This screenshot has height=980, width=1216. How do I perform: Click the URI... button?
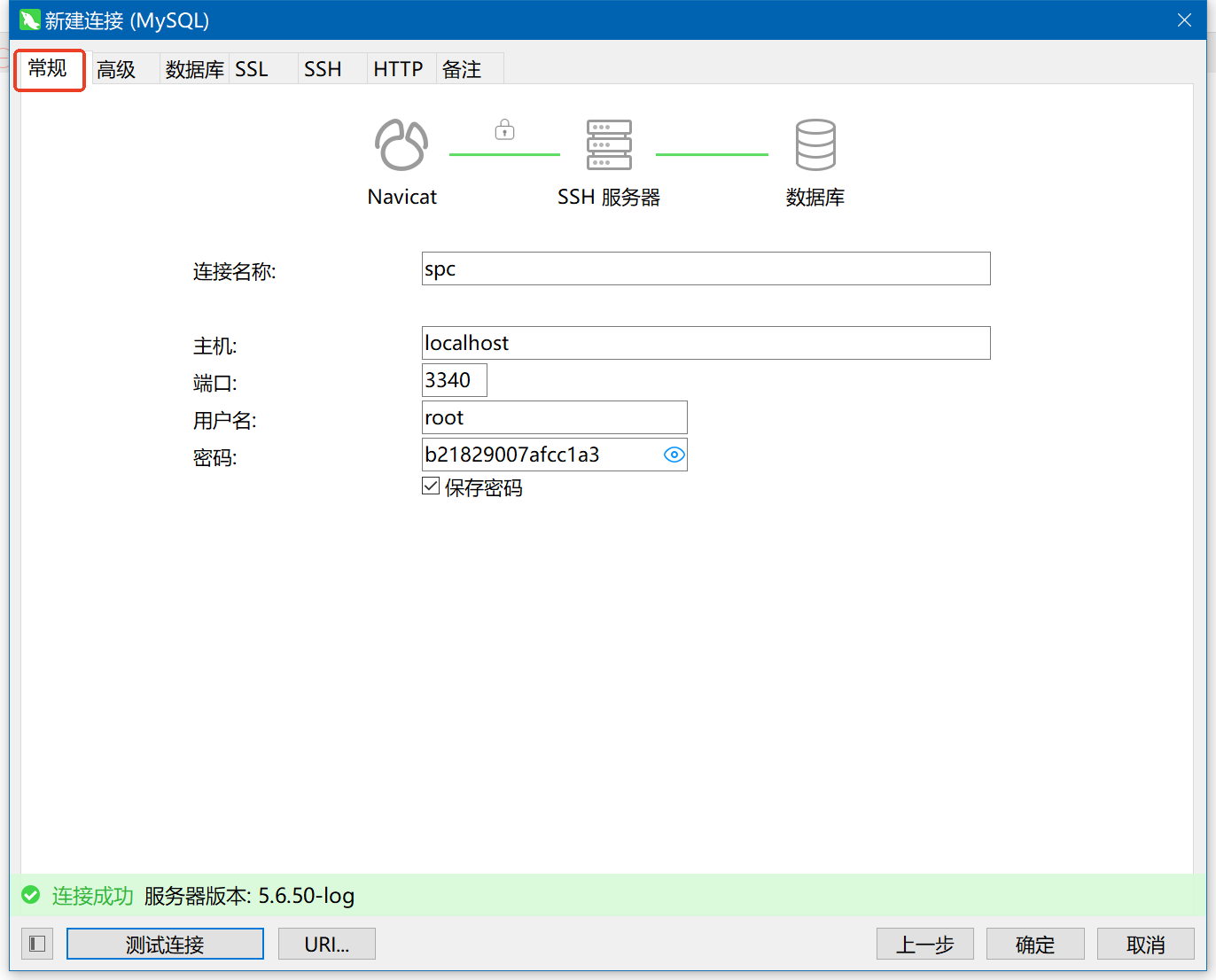(x=326, y=944)
